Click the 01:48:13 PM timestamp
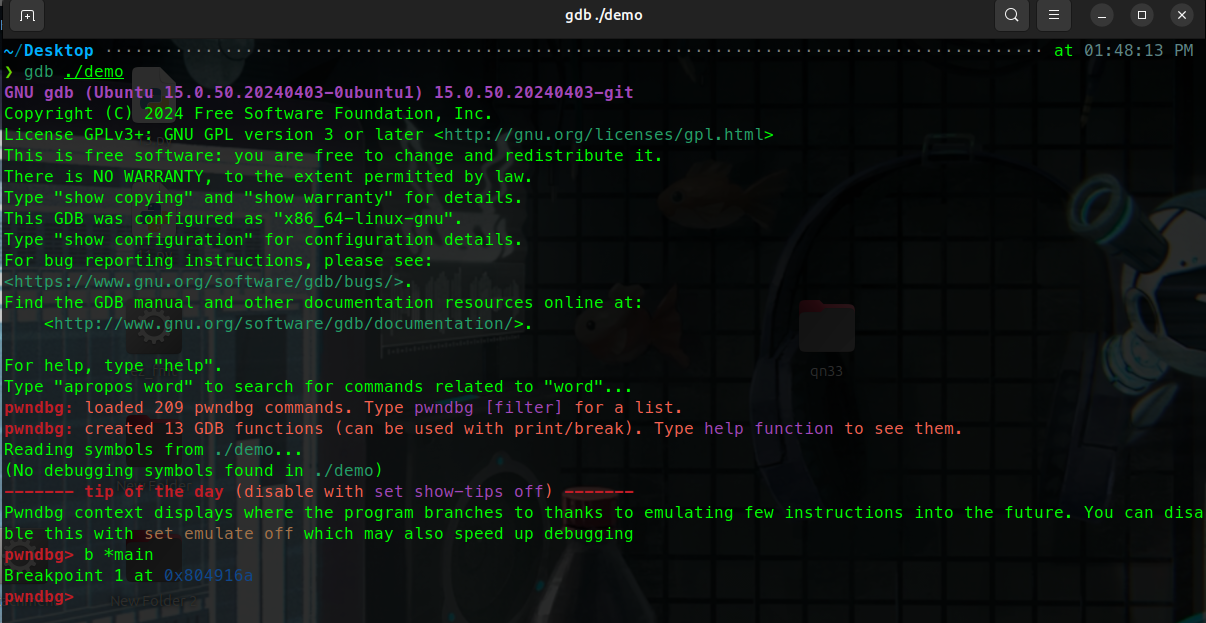This screenshot has width=1206, height=623. [1138, 51]
